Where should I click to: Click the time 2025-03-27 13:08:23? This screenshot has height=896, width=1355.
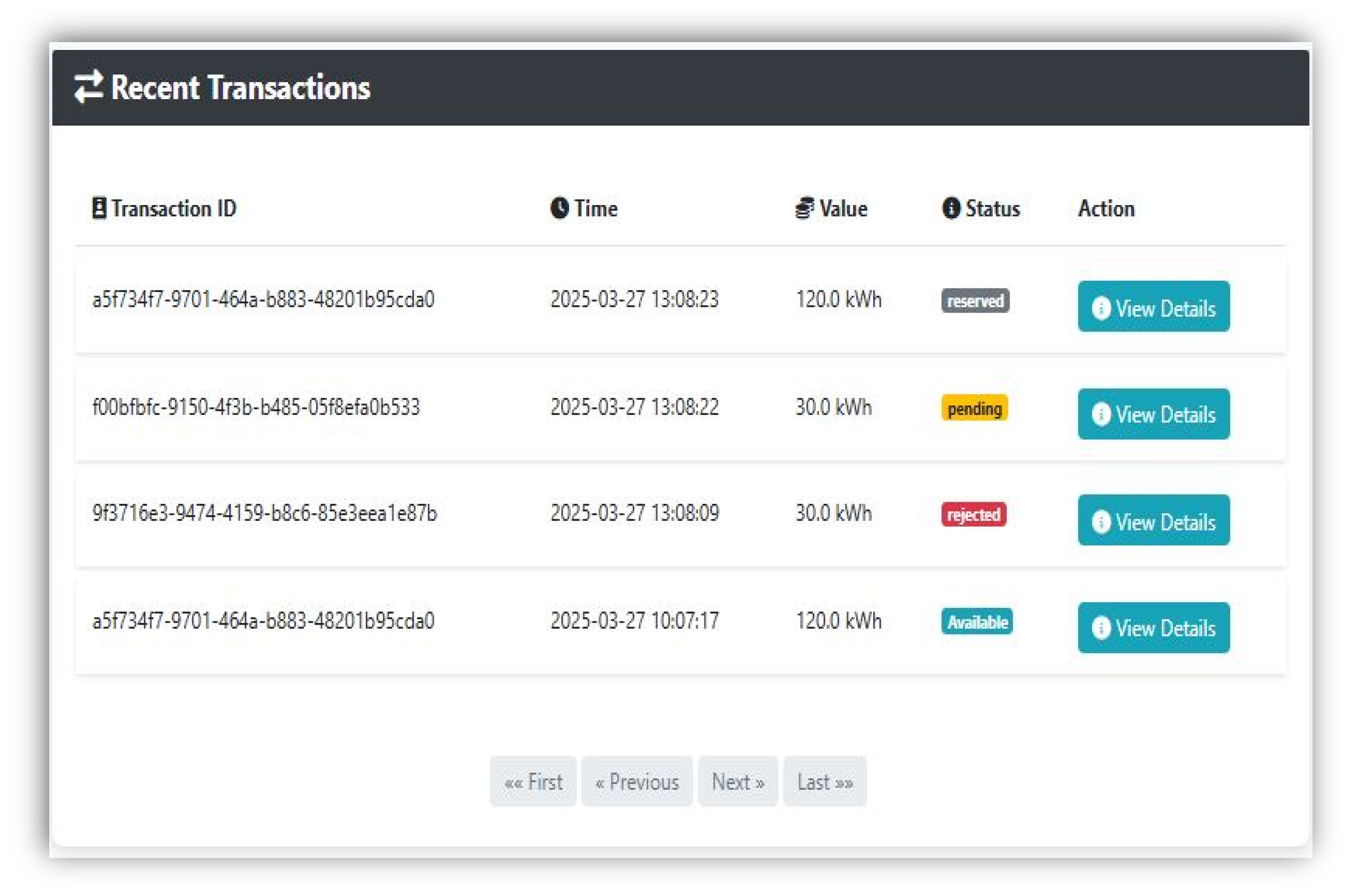(634, 299)
